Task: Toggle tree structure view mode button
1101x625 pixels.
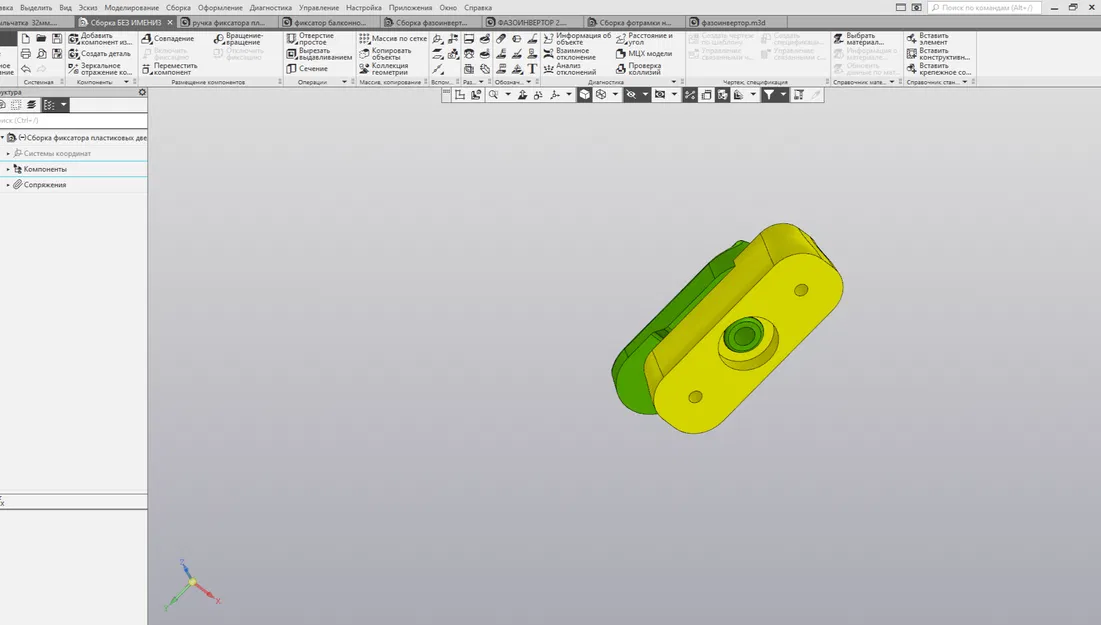Action: tap(49, 105)
